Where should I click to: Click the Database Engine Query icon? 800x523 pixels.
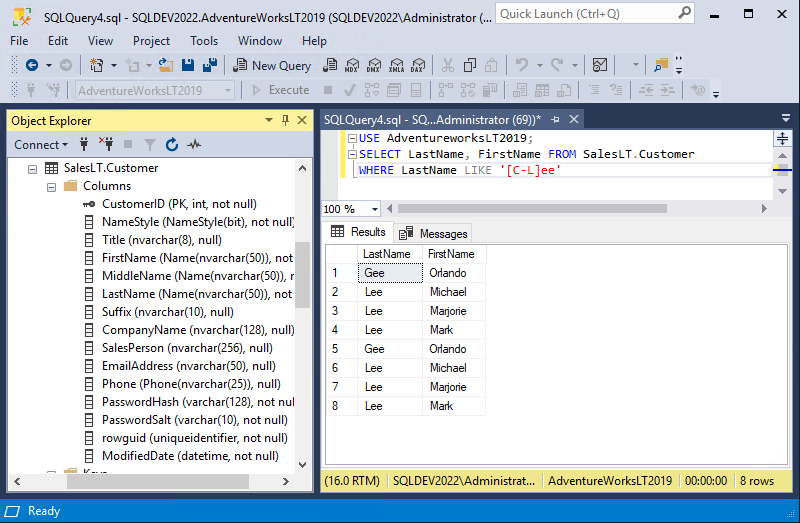coord(330,65)
